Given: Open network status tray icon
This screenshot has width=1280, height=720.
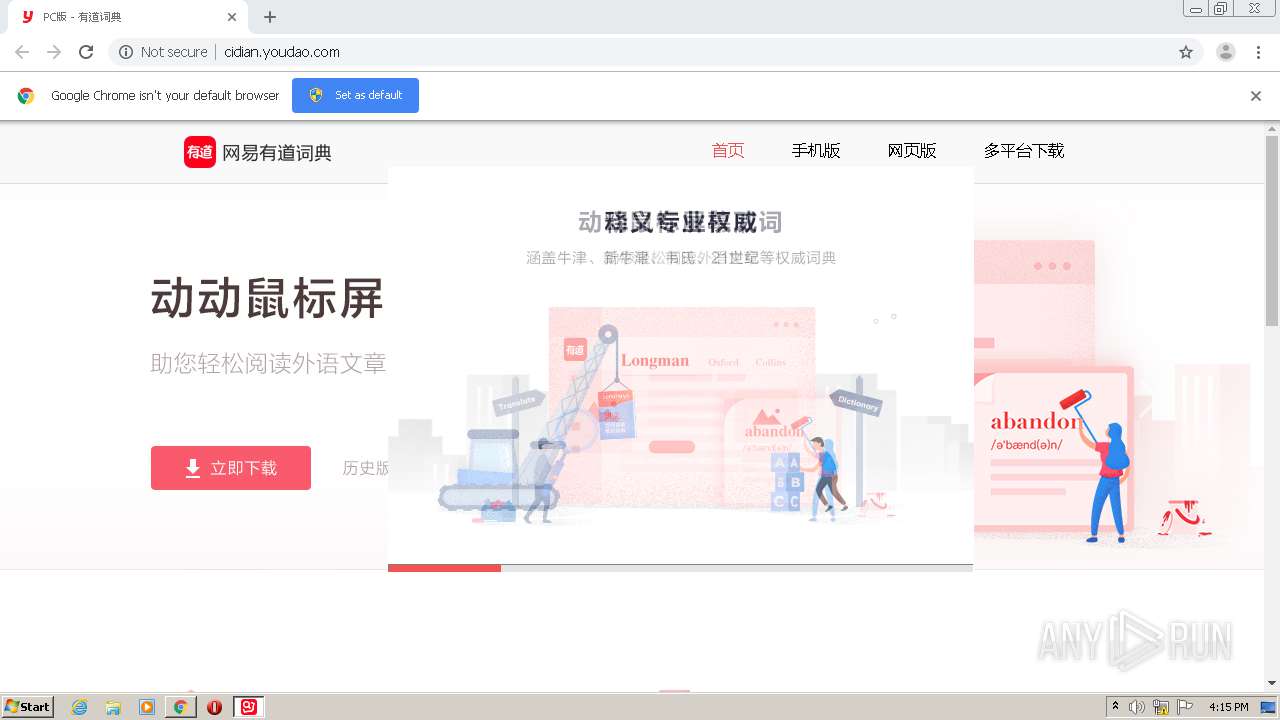Looking at the screenshot, I should click(x=1161, y=707).
